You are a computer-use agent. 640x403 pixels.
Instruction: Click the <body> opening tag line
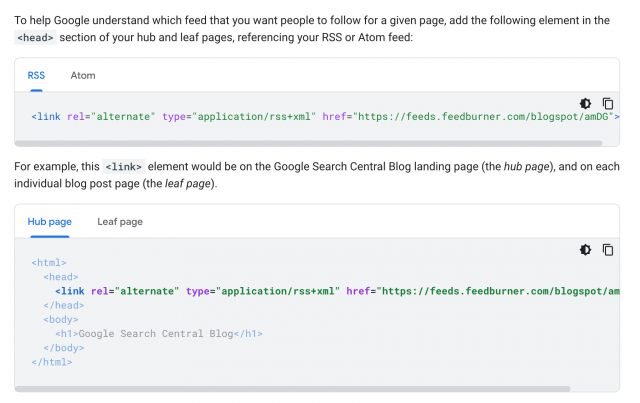pos(61,319)
